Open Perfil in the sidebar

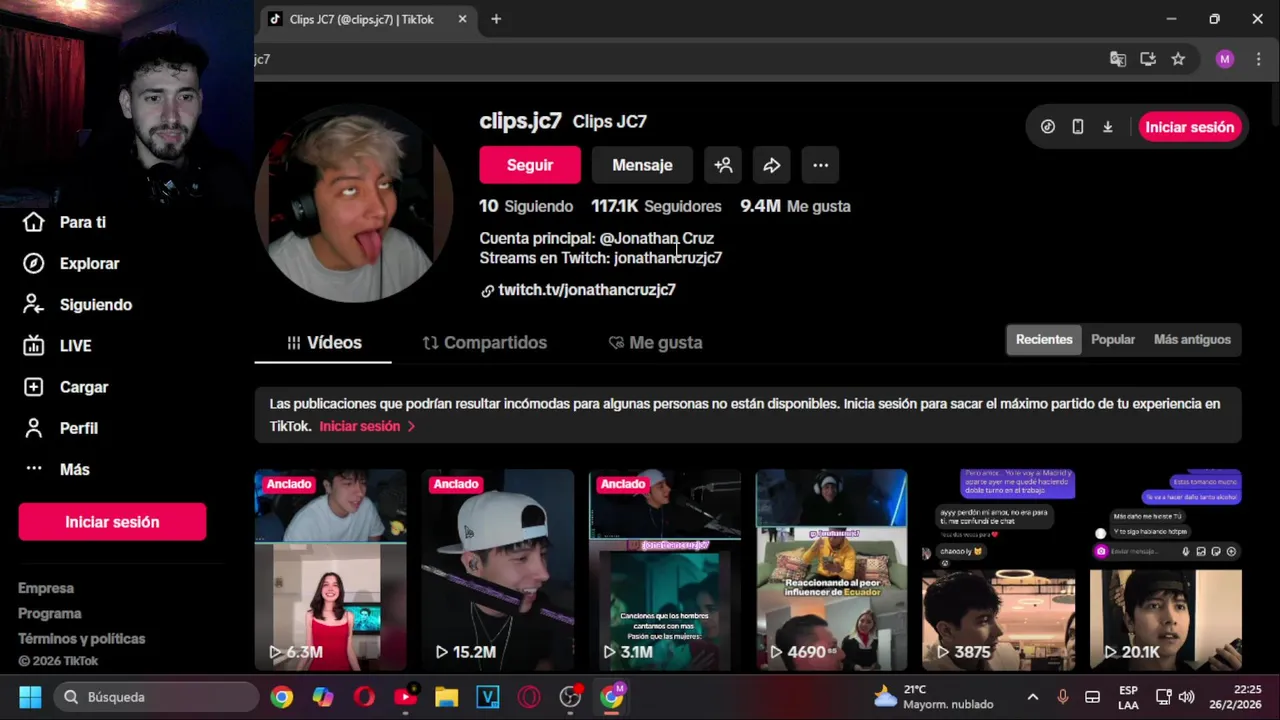tap(62, 428)
